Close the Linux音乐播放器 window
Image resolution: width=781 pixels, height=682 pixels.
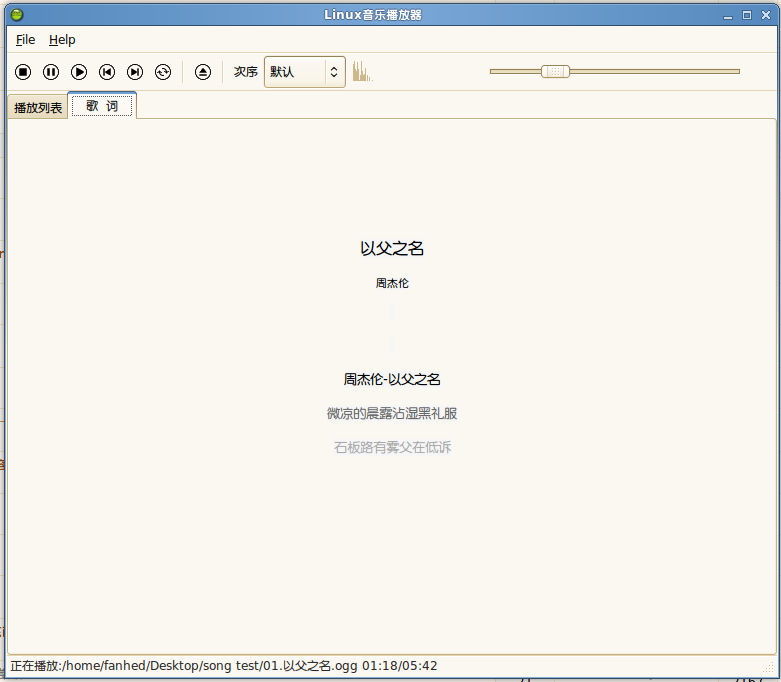tap(766, 15)
